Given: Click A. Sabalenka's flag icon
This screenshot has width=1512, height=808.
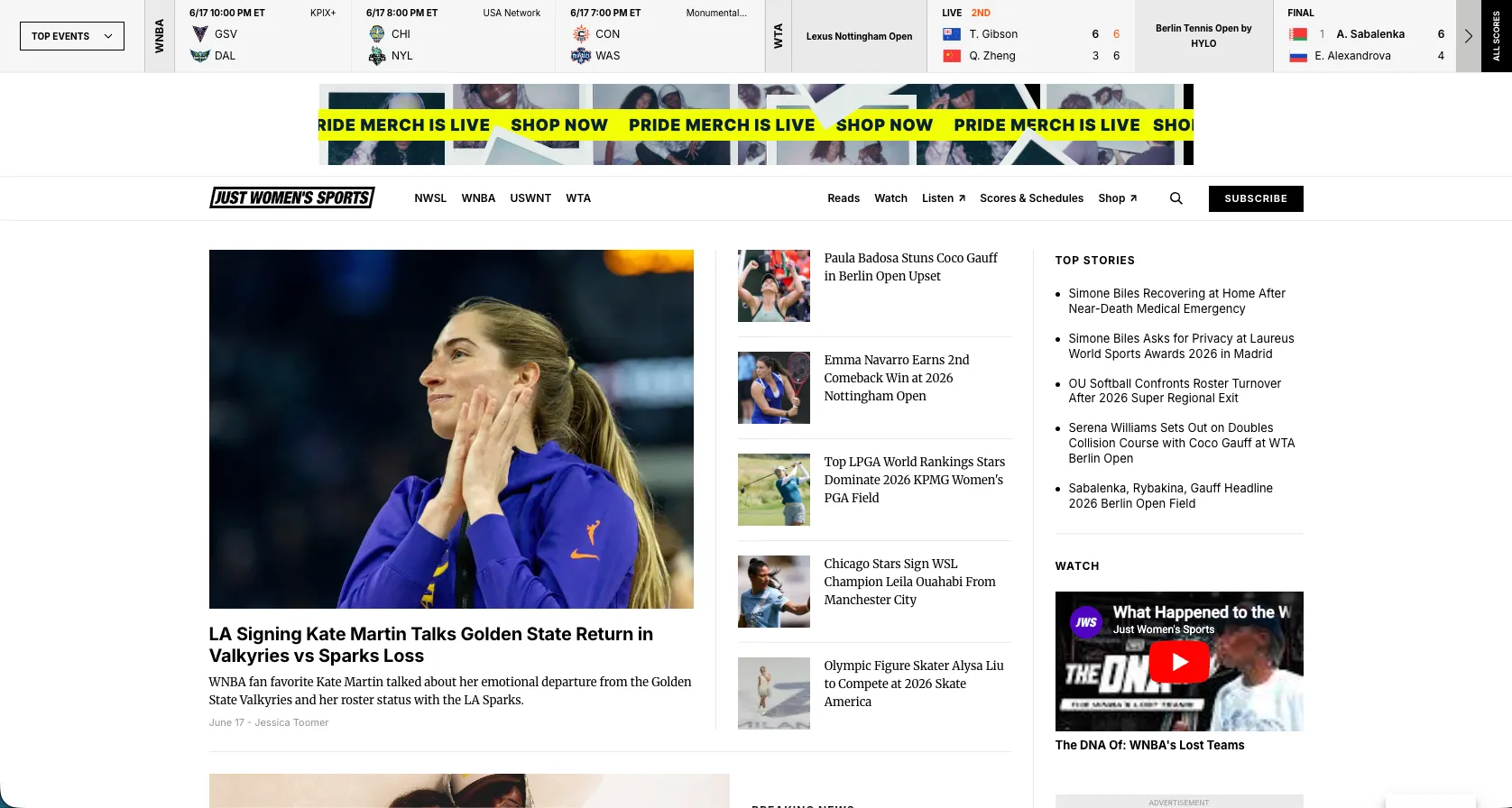Looking at the screenshot, I should click(1297, 34).
